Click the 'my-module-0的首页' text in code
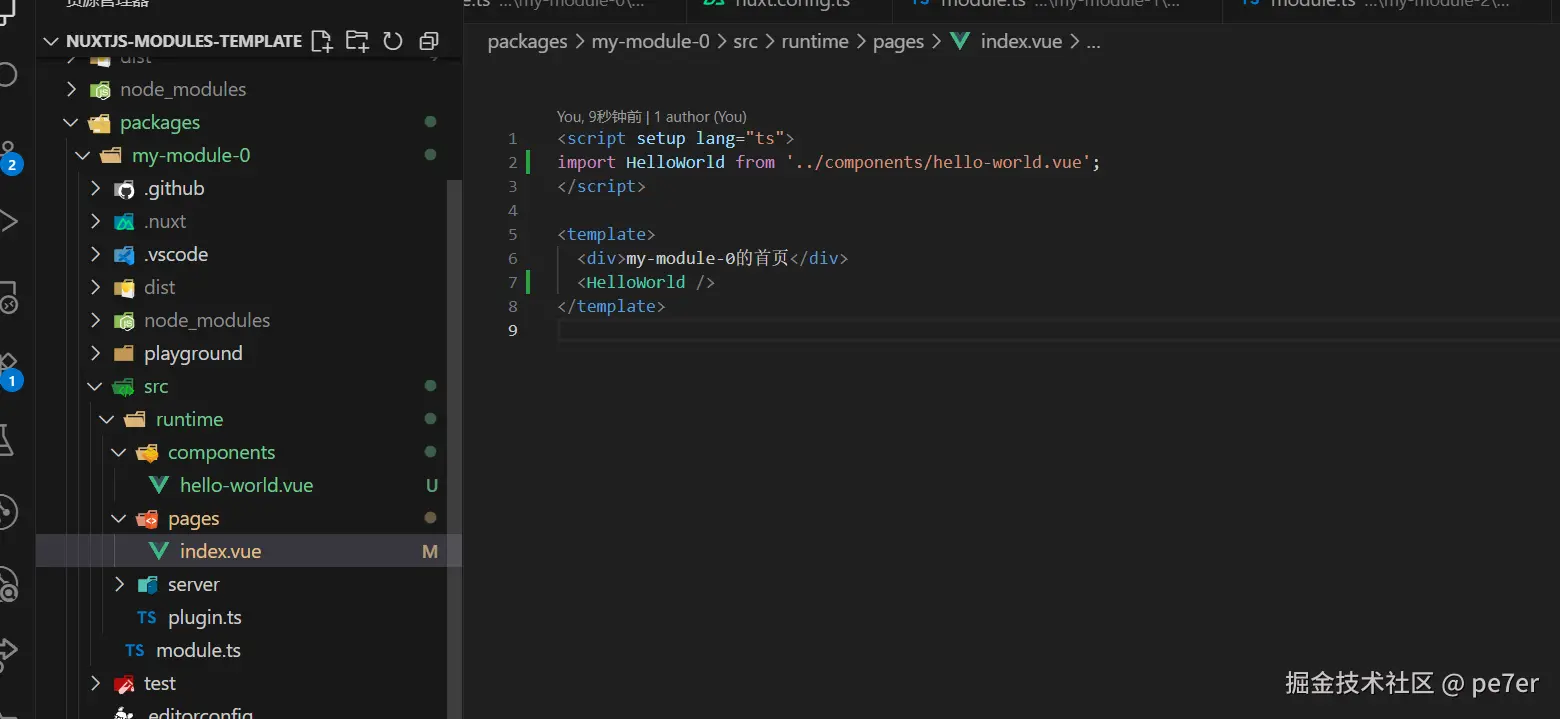This screenshot has width=1560, height=719. click(x=707, y=258)
